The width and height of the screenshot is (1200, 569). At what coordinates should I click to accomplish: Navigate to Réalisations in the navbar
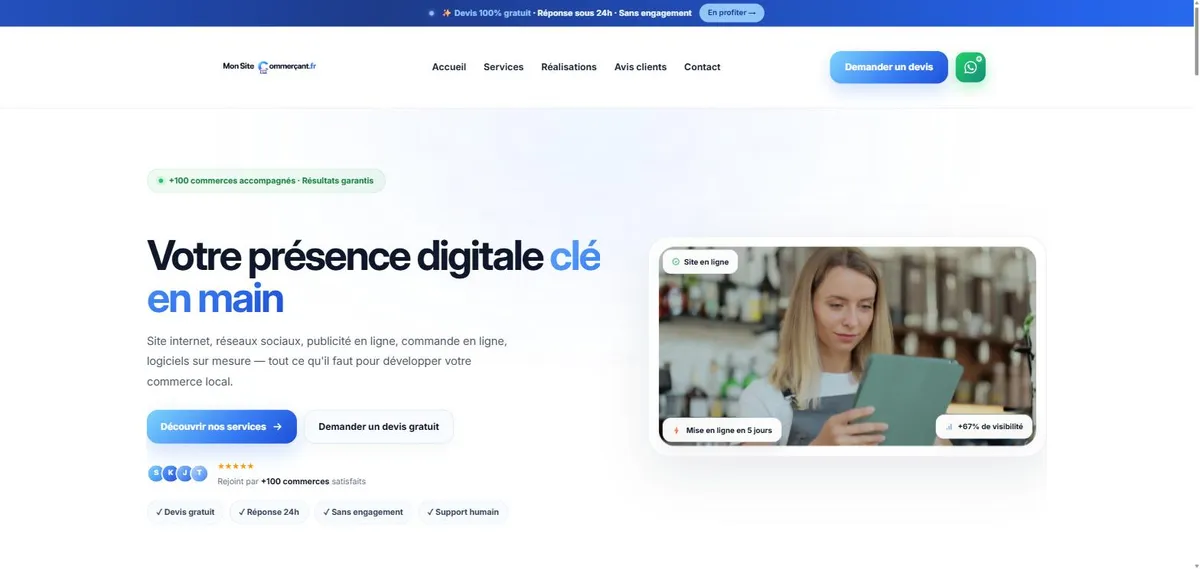point(569,67)
